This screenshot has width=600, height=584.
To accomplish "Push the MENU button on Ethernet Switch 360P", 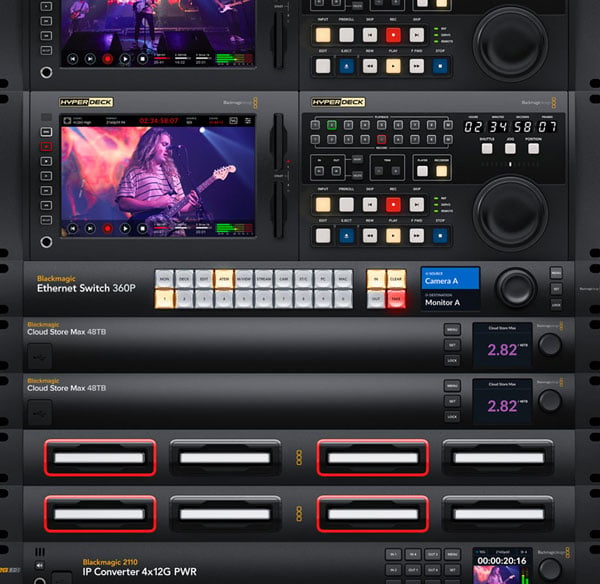I will coord(556,273).
